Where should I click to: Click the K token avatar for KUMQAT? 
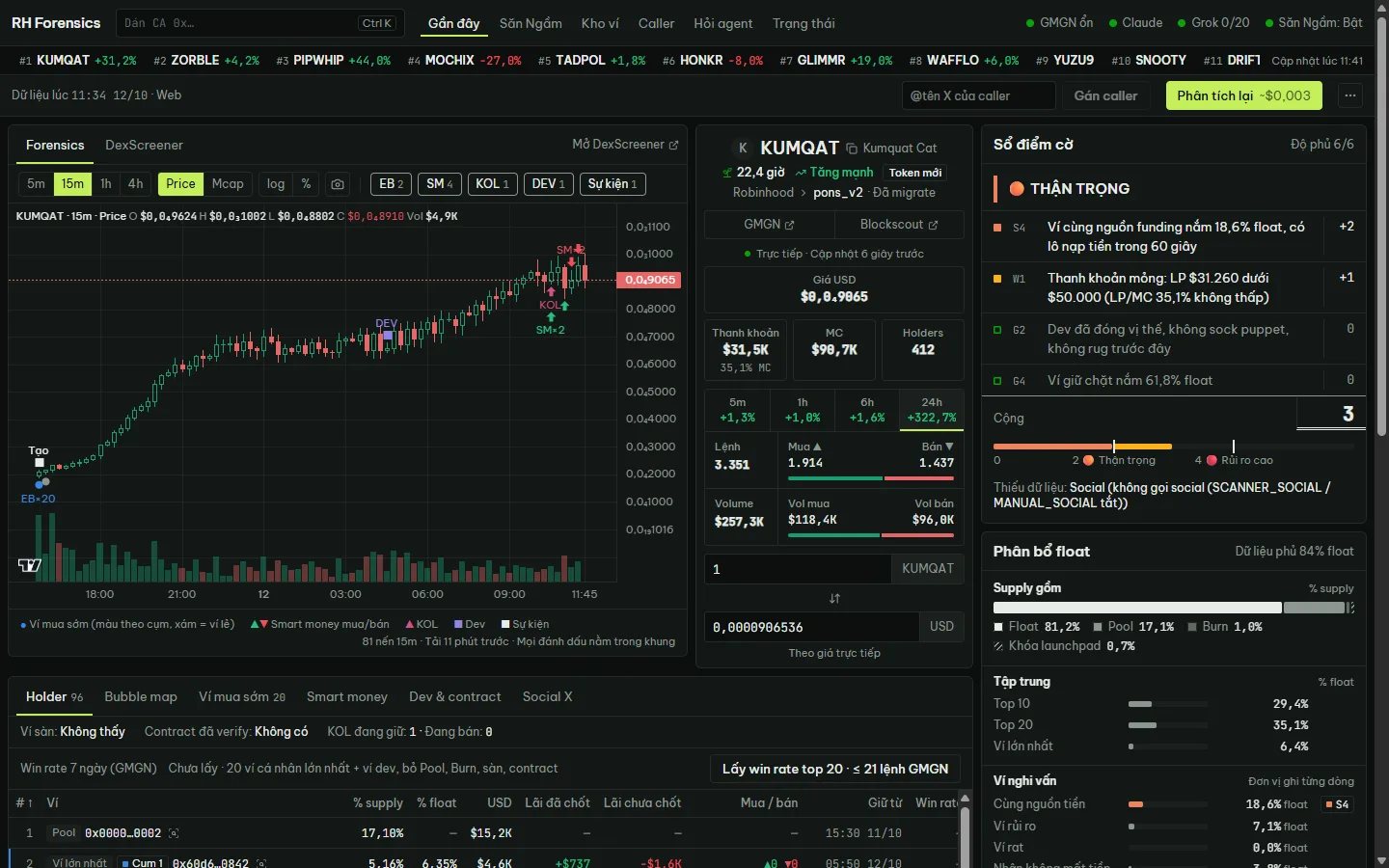742,148
